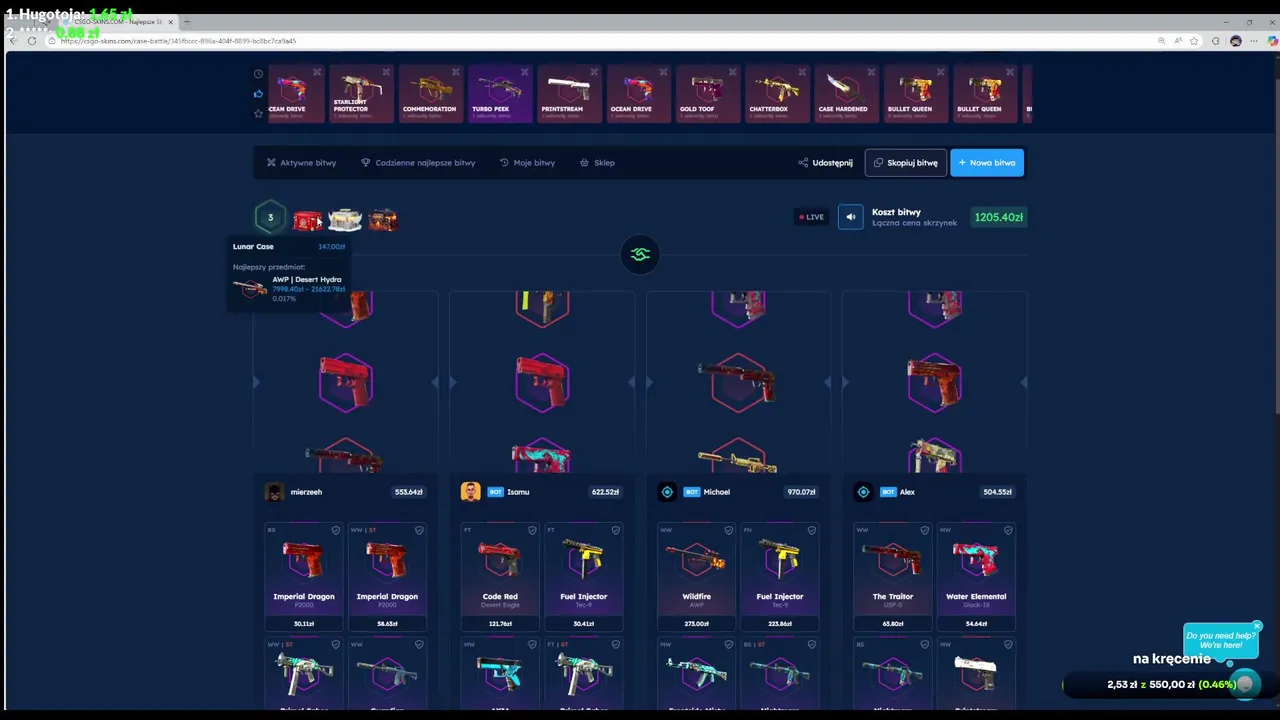The width and height of the screenshot is (1280, 720).
Task: Click shield icon on The Traitor card
Action: 925,530
